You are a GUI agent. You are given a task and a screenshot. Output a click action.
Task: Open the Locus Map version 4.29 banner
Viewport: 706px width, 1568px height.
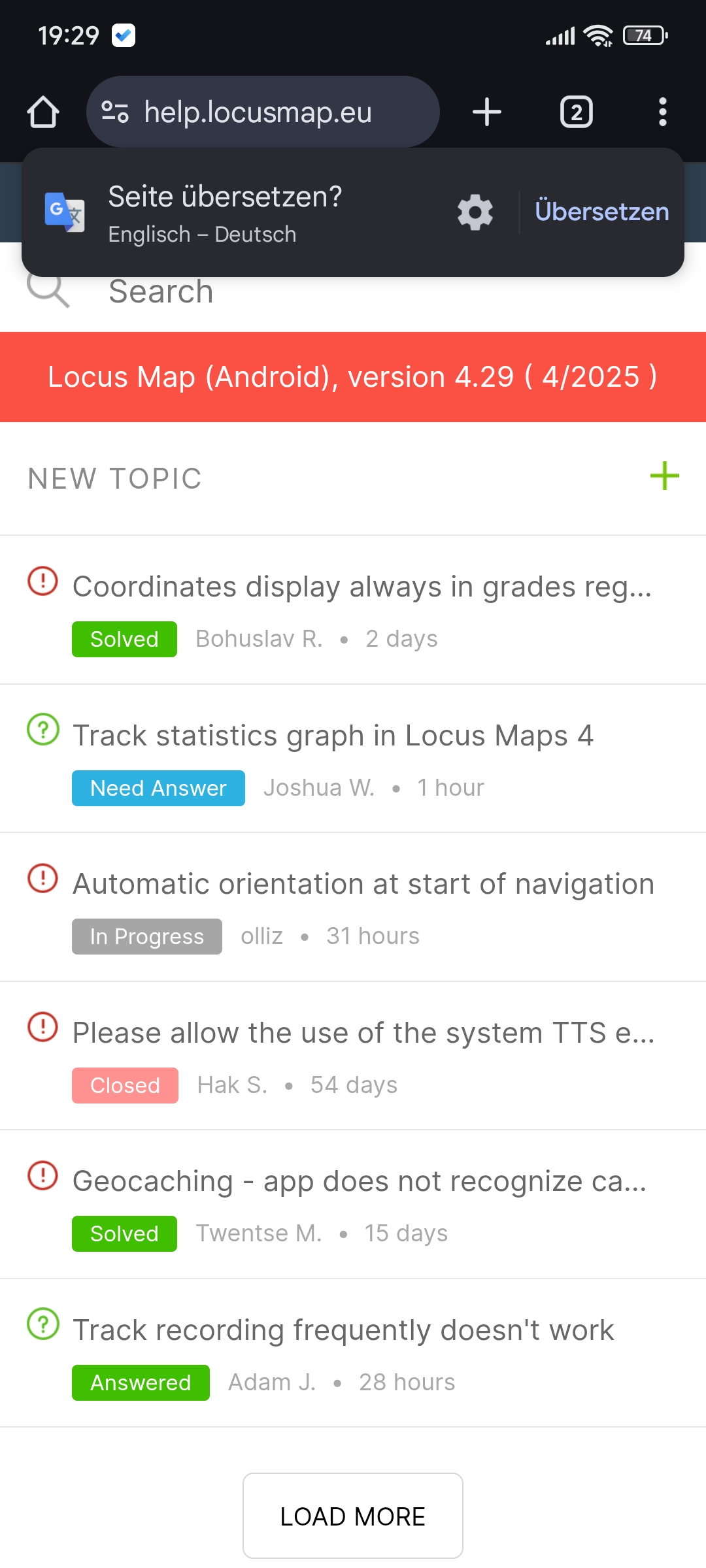[353, 377]
